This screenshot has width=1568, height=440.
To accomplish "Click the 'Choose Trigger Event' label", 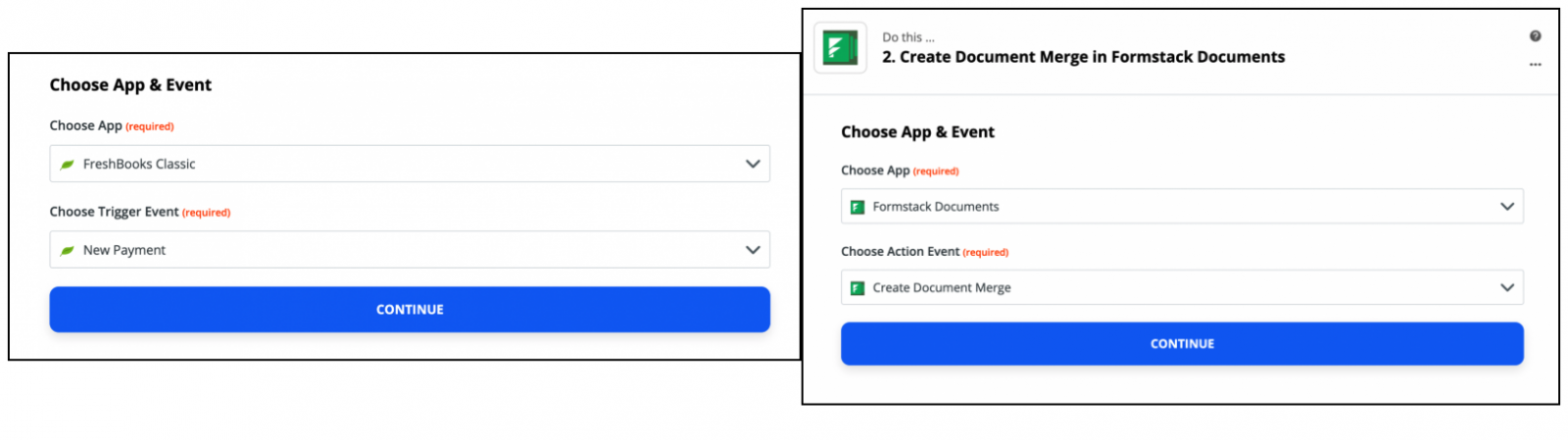I will click(114, 212).
